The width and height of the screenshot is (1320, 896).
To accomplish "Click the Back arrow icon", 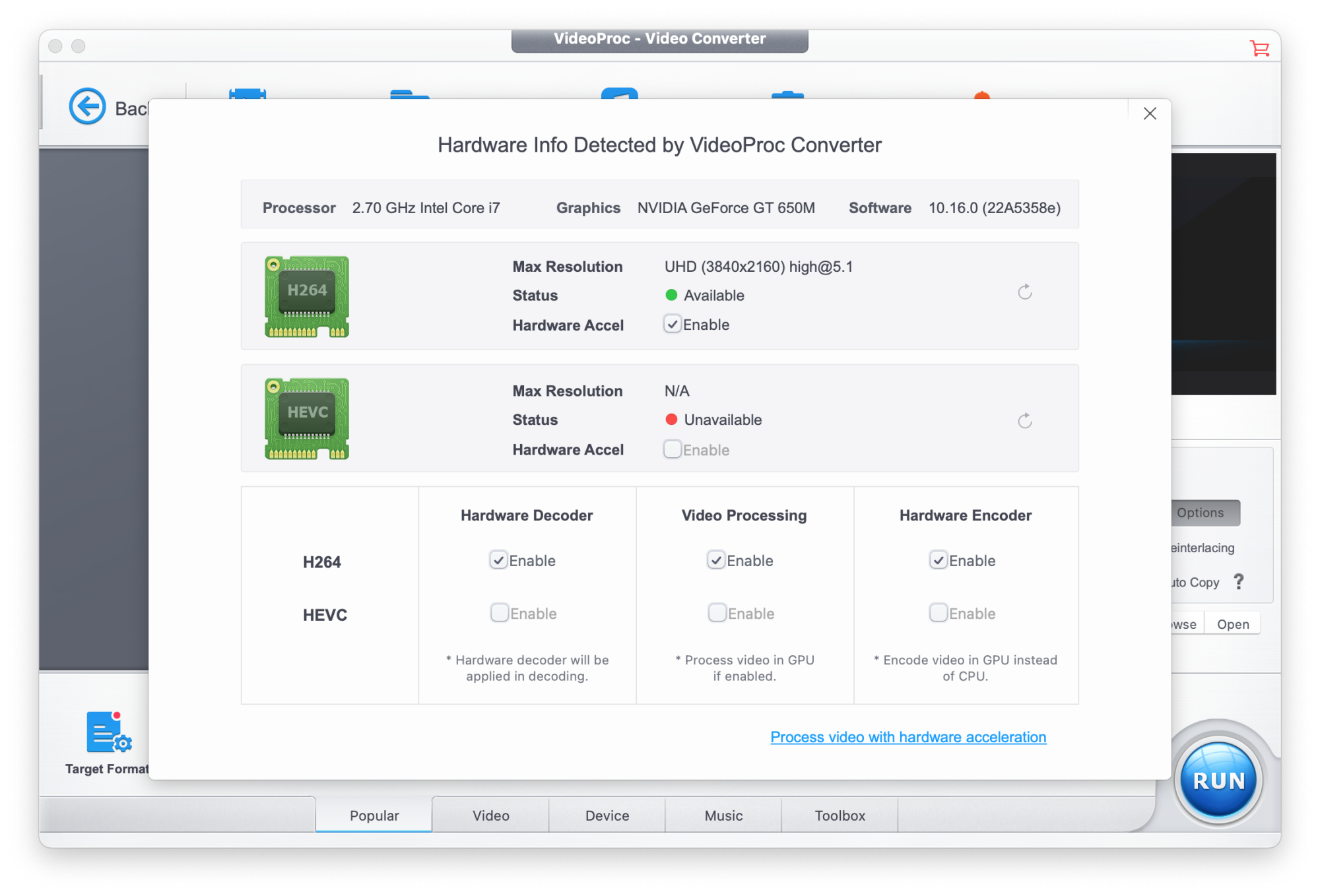I will click(x=87, y=106).
